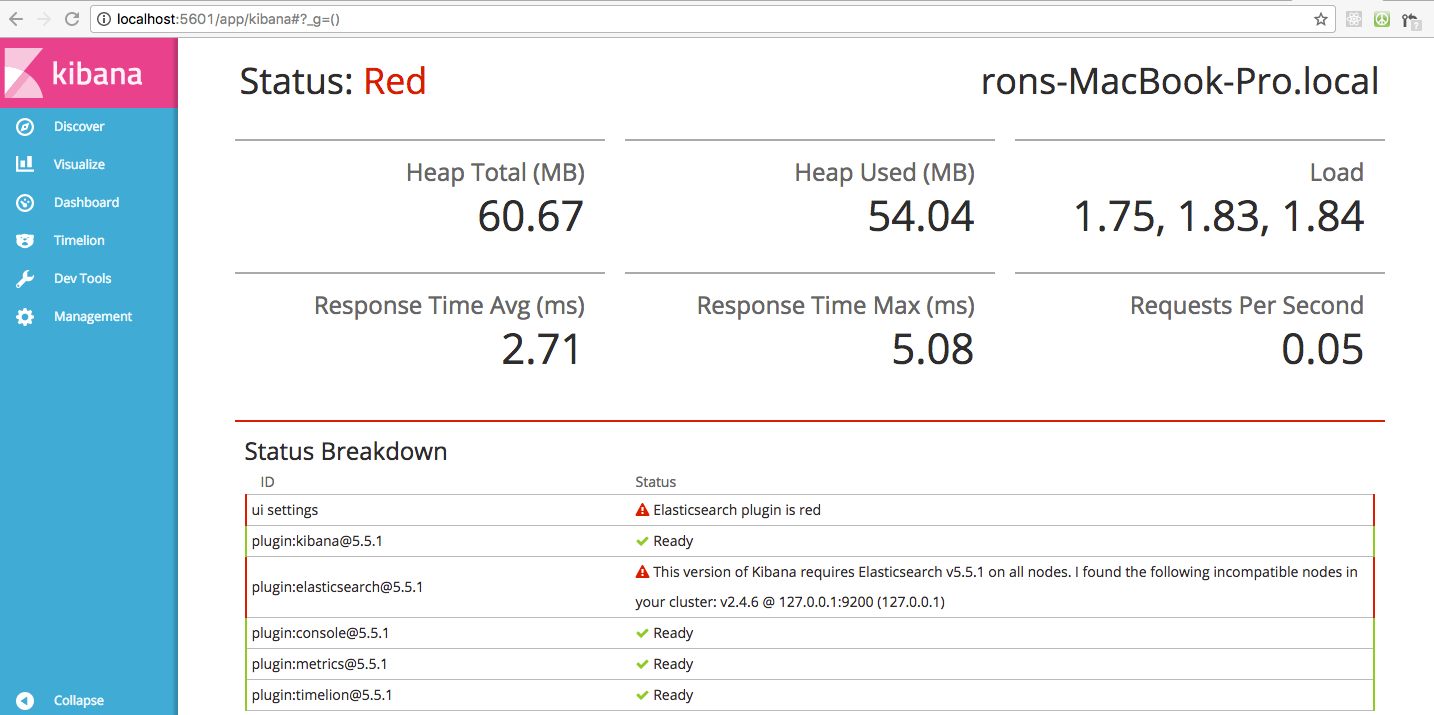The width and height of the screenshot is (1434, 715).
Task: Click the Heap Used value 54.04
Action: (x=921, y=216)
